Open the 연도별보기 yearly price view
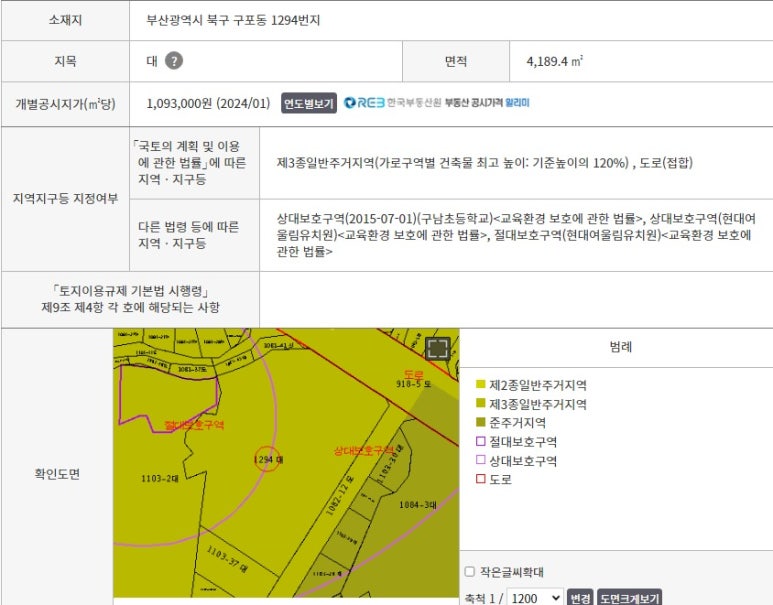 click(309, 103)
